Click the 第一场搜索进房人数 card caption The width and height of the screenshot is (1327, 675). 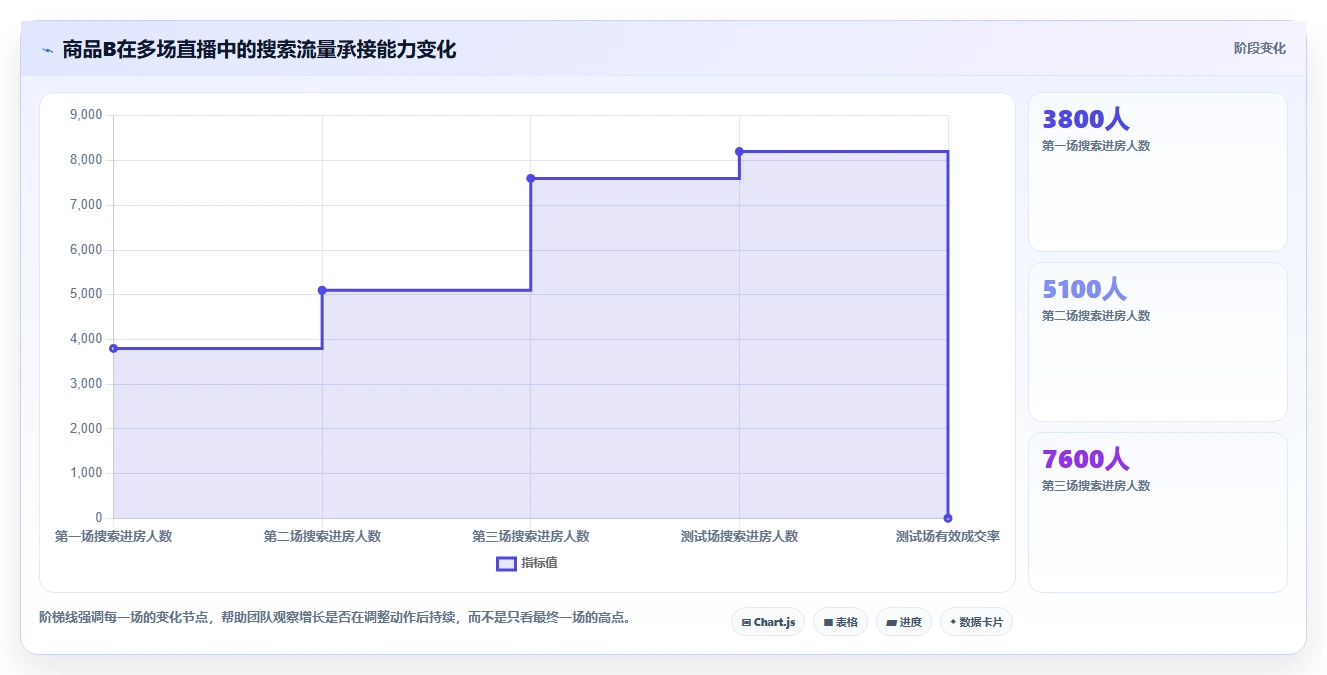click(x=1096, y=146)
